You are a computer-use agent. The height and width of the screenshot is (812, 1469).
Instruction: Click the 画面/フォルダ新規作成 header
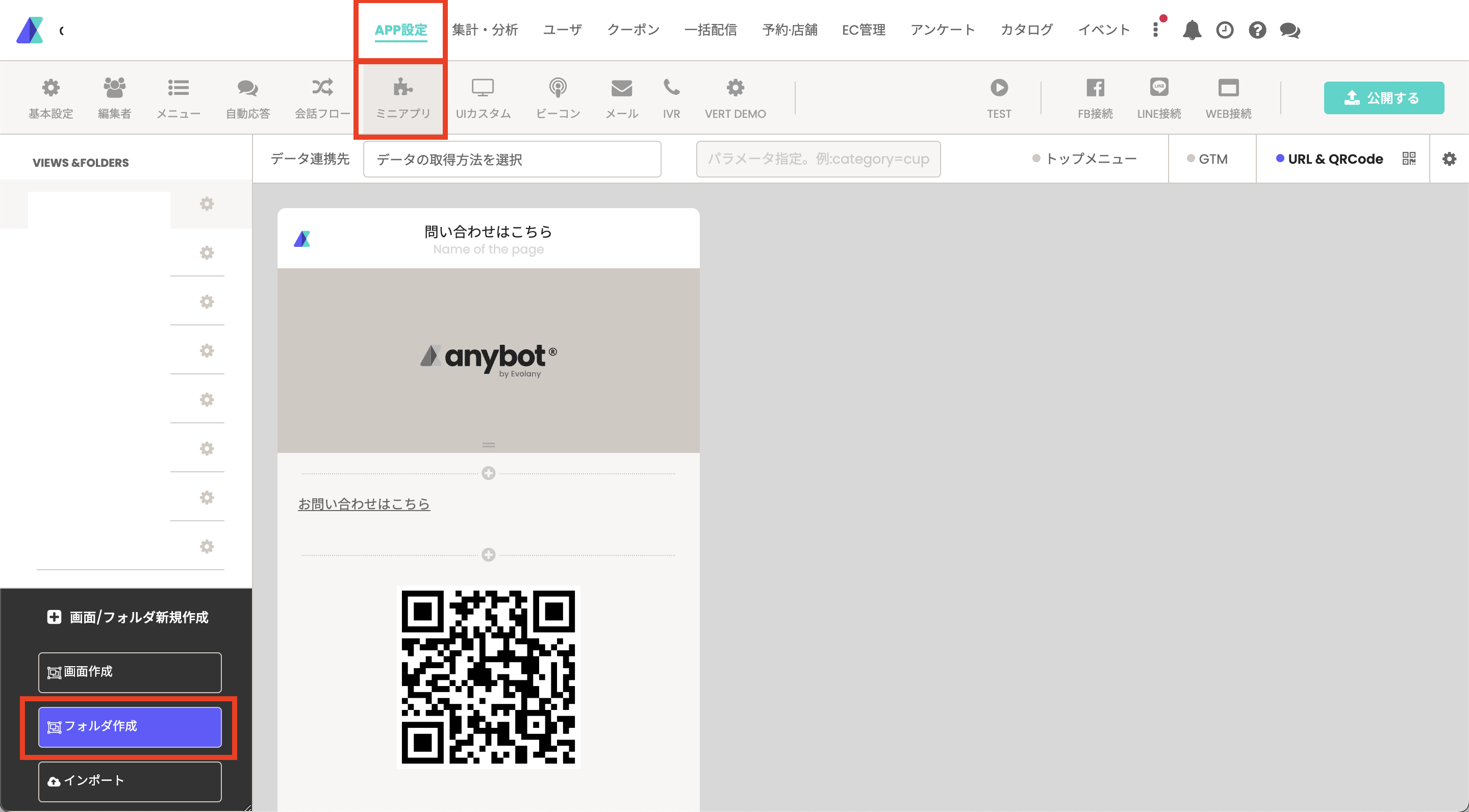(x=128, y=617)
